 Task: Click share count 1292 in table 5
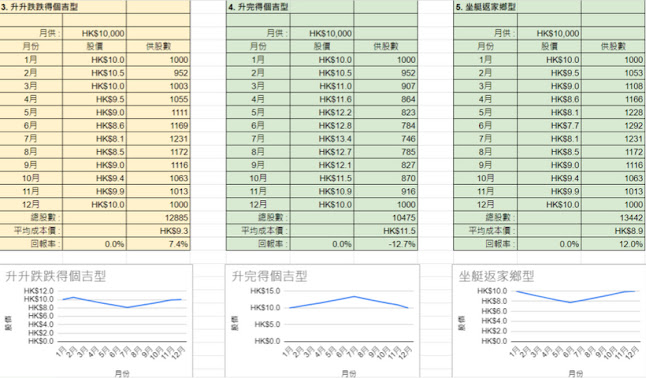click(x=613, y=126)
